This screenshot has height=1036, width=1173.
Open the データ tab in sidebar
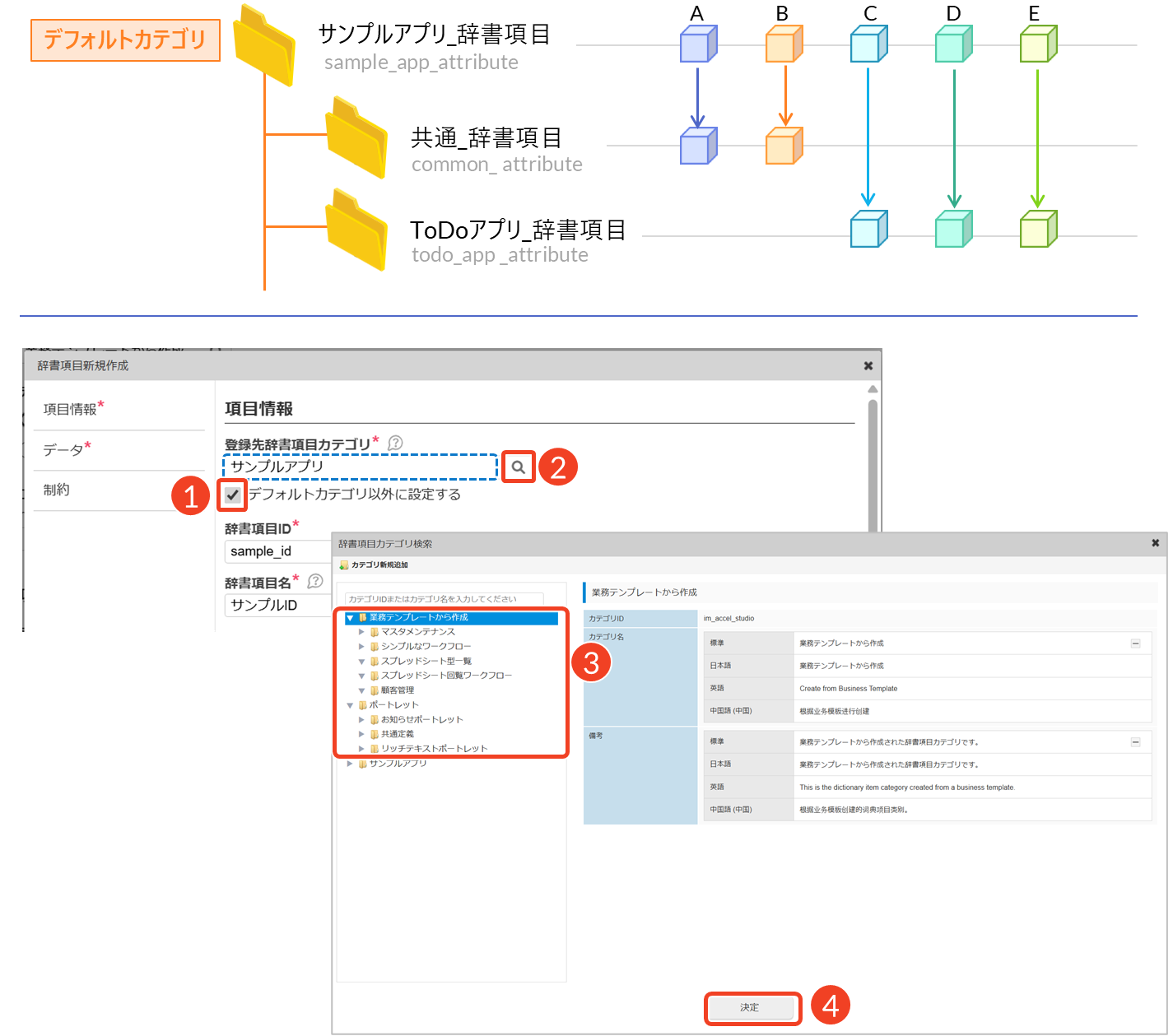pyautogui.click(x=64, y=450)
